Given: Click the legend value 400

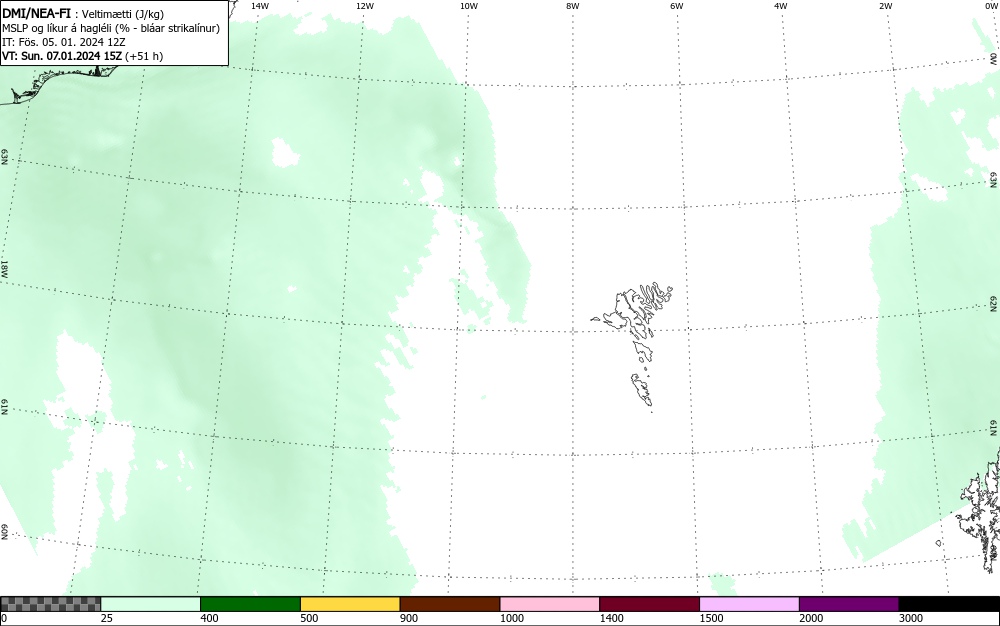Looking at the screenshot, I should (209, 618).
